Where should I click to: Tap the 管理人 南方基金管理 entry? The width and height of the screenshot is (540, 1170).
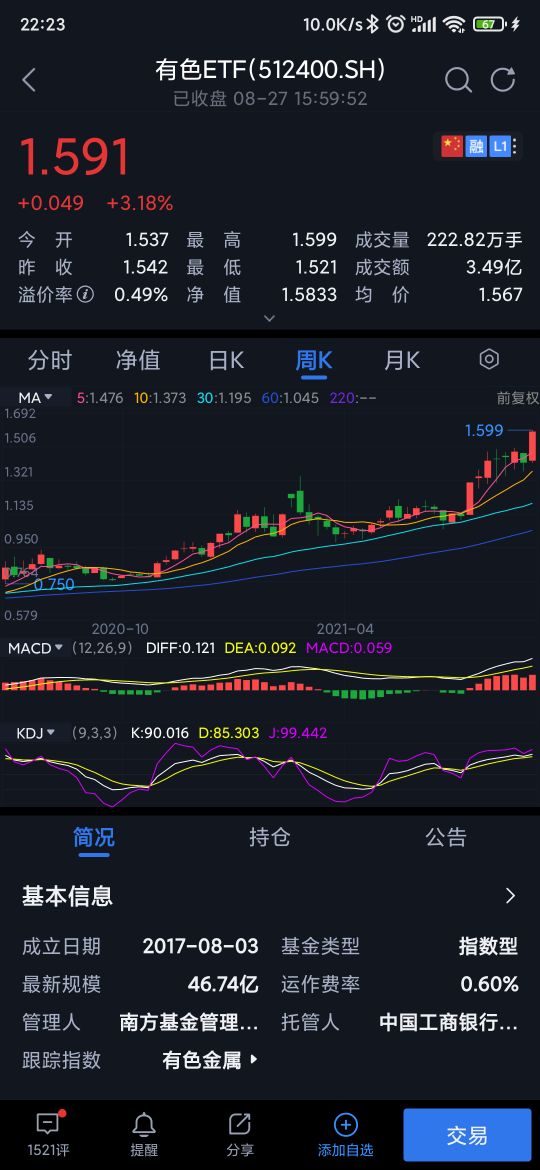click(189, 1022)
